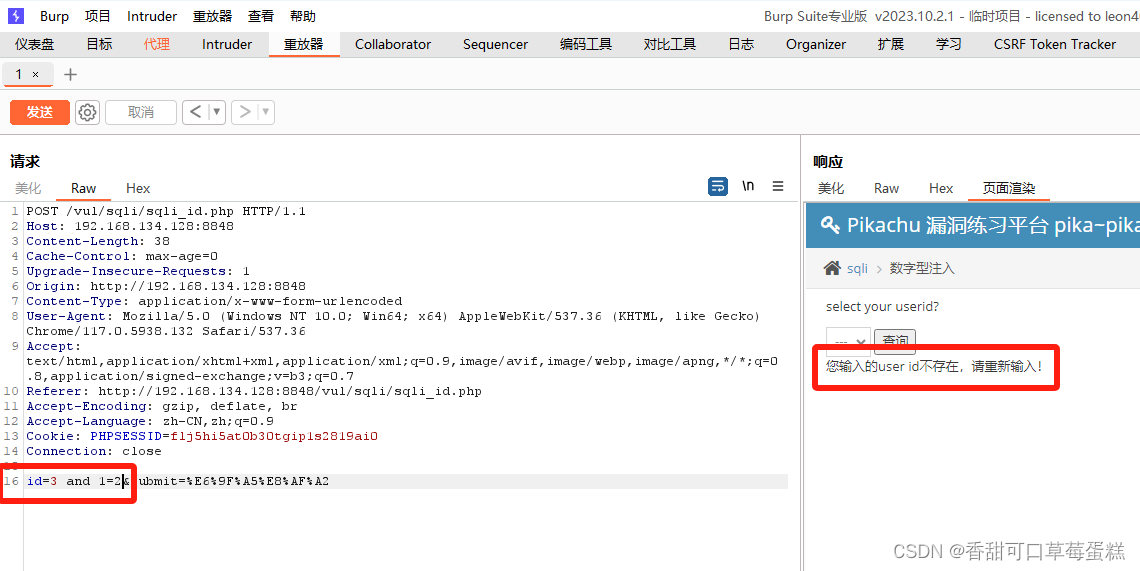Open the userid select dropdown
Image resolution: width=1140 pixels, height=571 pixels.
pyautogui.click(x=848, y=341)
